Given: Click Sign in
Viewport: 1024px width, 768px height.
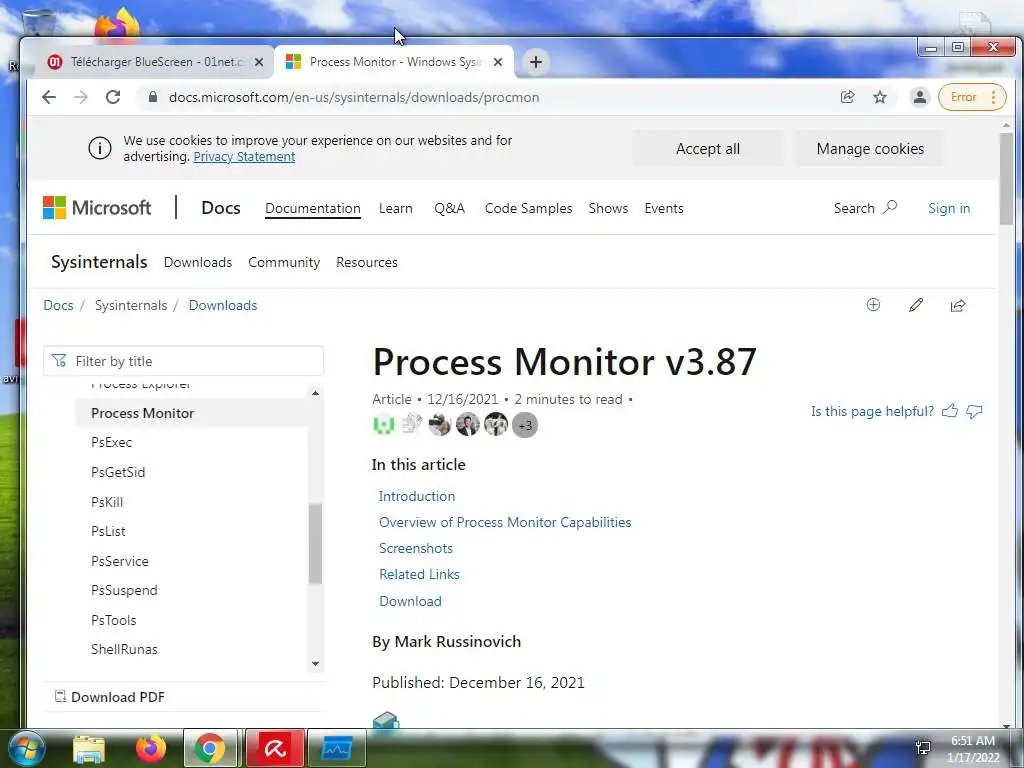Looking at the screenshot, I should [x=949, y=208].
